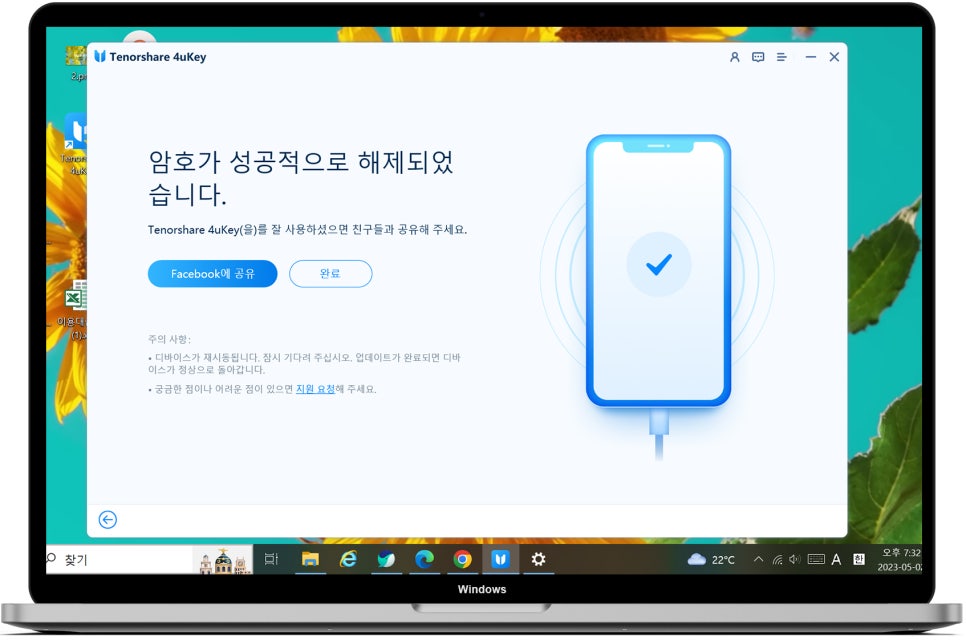Viewport: 966px width, 640px height.
Task: Click the 완료 button
Action: (330, 273)
